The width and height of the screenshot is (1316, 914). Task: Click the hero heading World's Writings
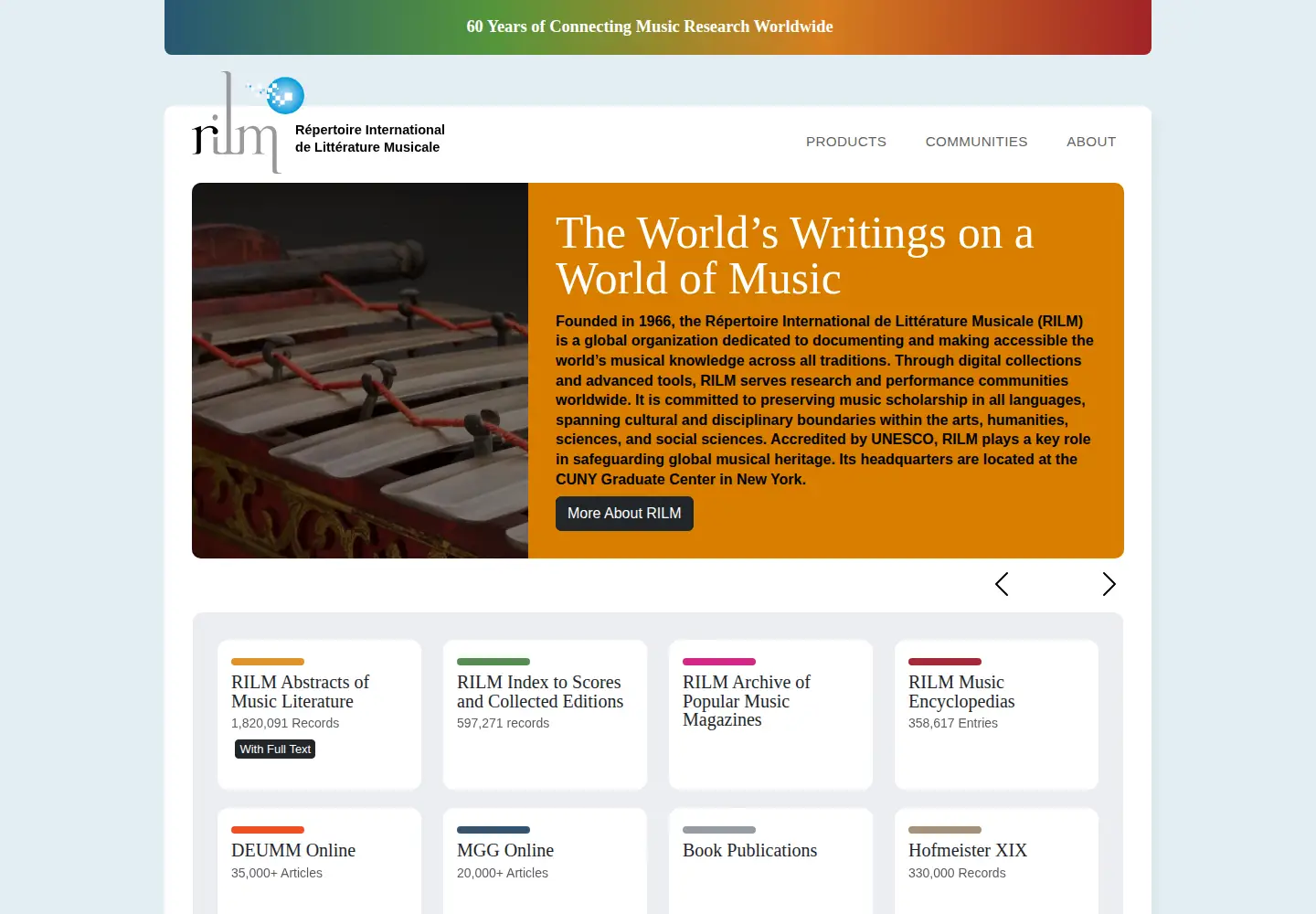click(795, 256)
